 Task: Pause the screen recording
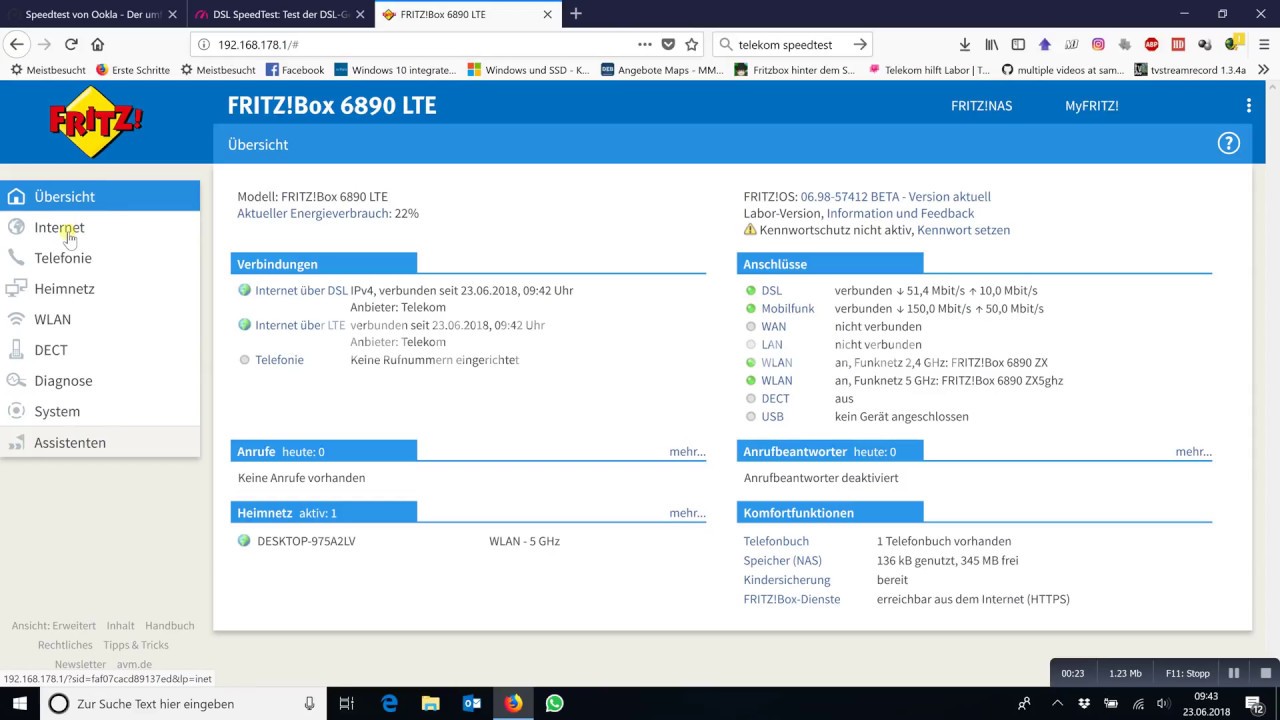(x=1233, y=673)
